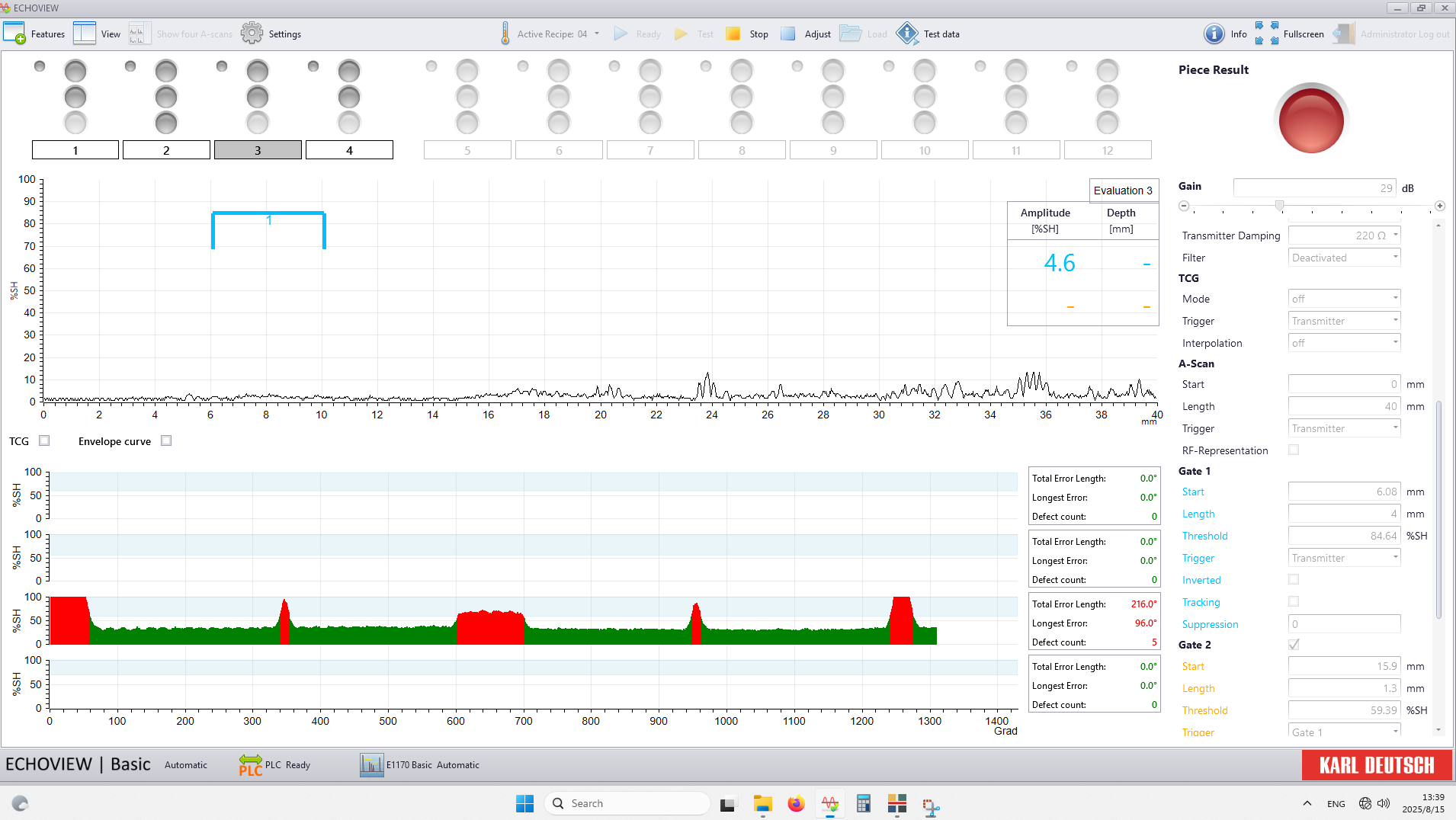Screen dimensions: 1456x820
Task: Click the Gain slider handle
Action: [x=1279, y=206]
